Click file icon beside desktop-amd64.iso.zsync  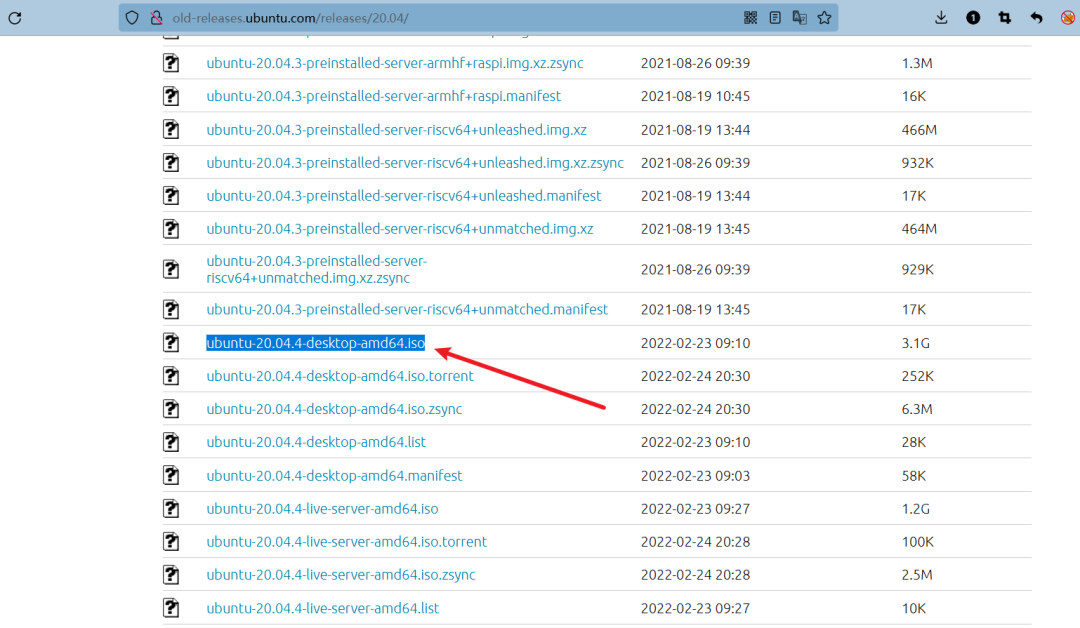pyautogui.click(x=171, y=408)
